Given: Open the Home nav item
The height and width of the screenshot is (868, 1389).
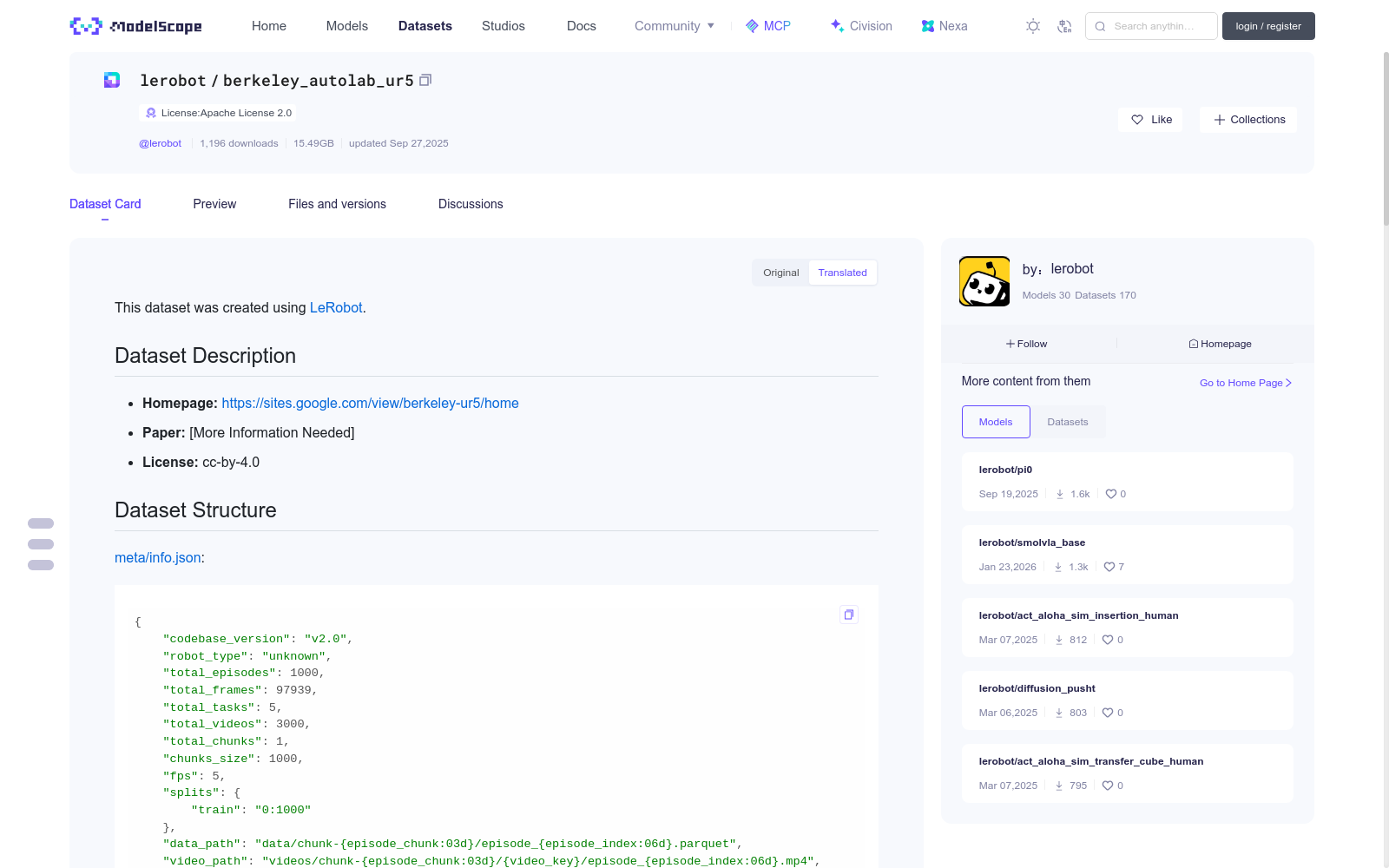Looking at the screenshot, I should 269,26.
